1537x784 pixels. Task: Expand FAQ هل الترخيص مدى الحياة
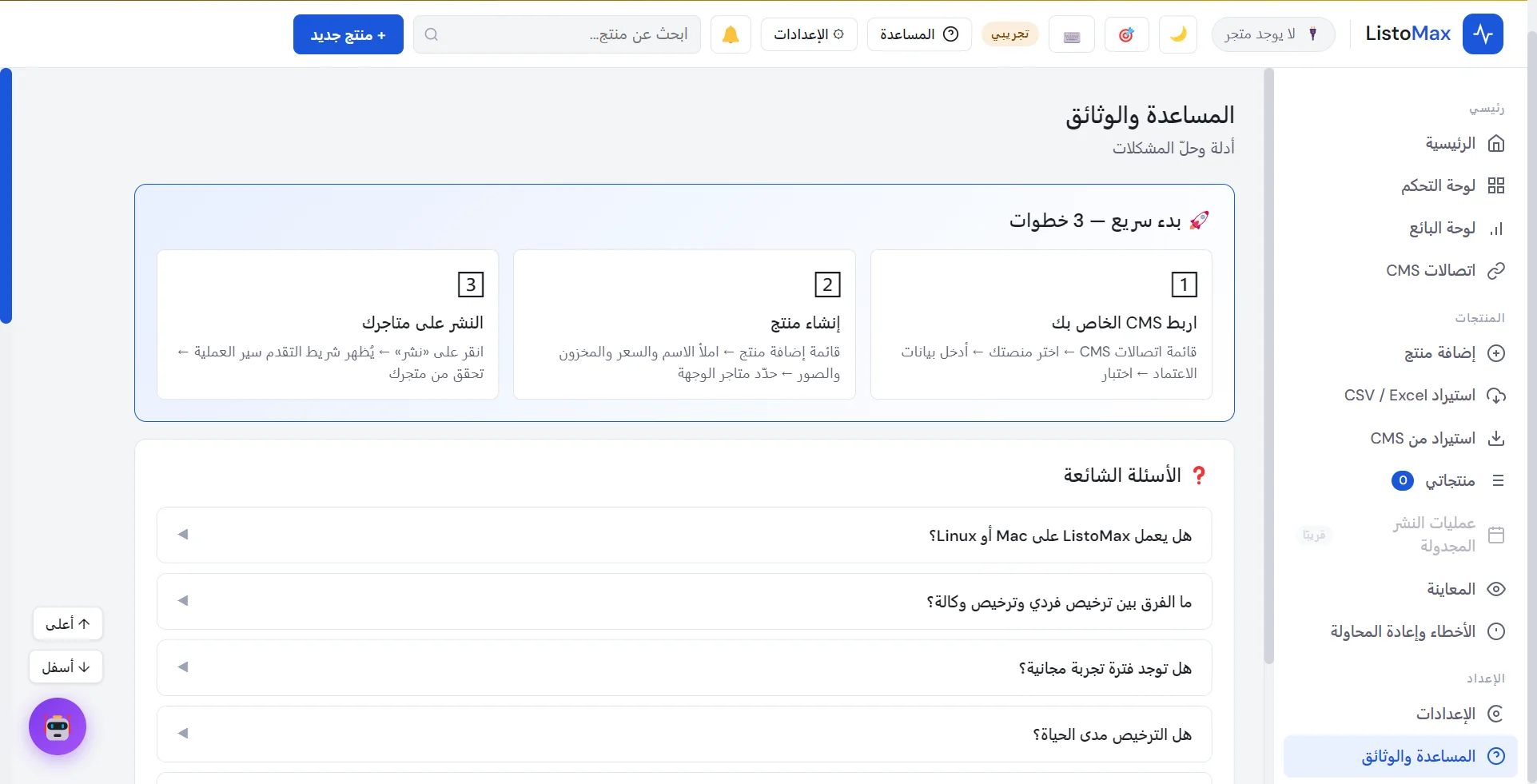point(684,734)
